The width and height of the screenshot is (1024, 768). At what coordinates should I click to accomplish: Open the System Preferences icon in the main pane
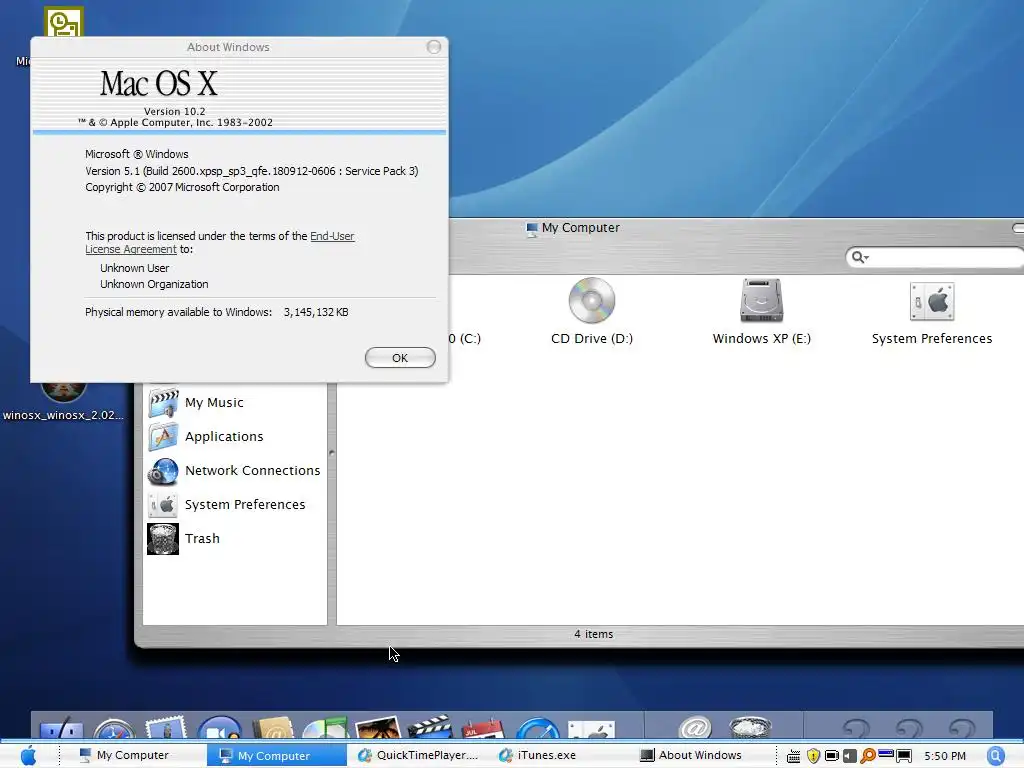(x=932, y=311)
